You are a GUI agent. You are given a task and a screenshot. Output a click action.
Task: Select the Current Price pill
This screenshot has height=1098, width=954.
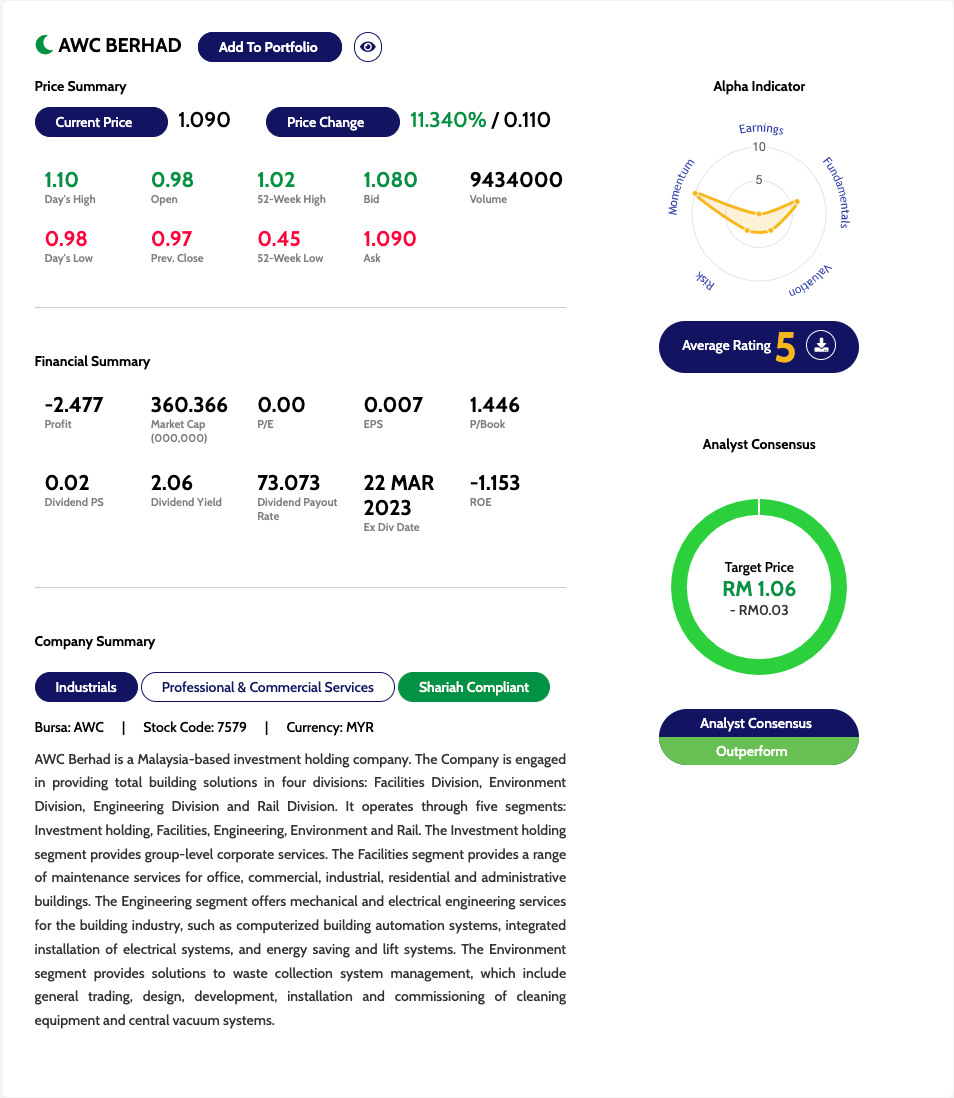click(x=98, y=122)
